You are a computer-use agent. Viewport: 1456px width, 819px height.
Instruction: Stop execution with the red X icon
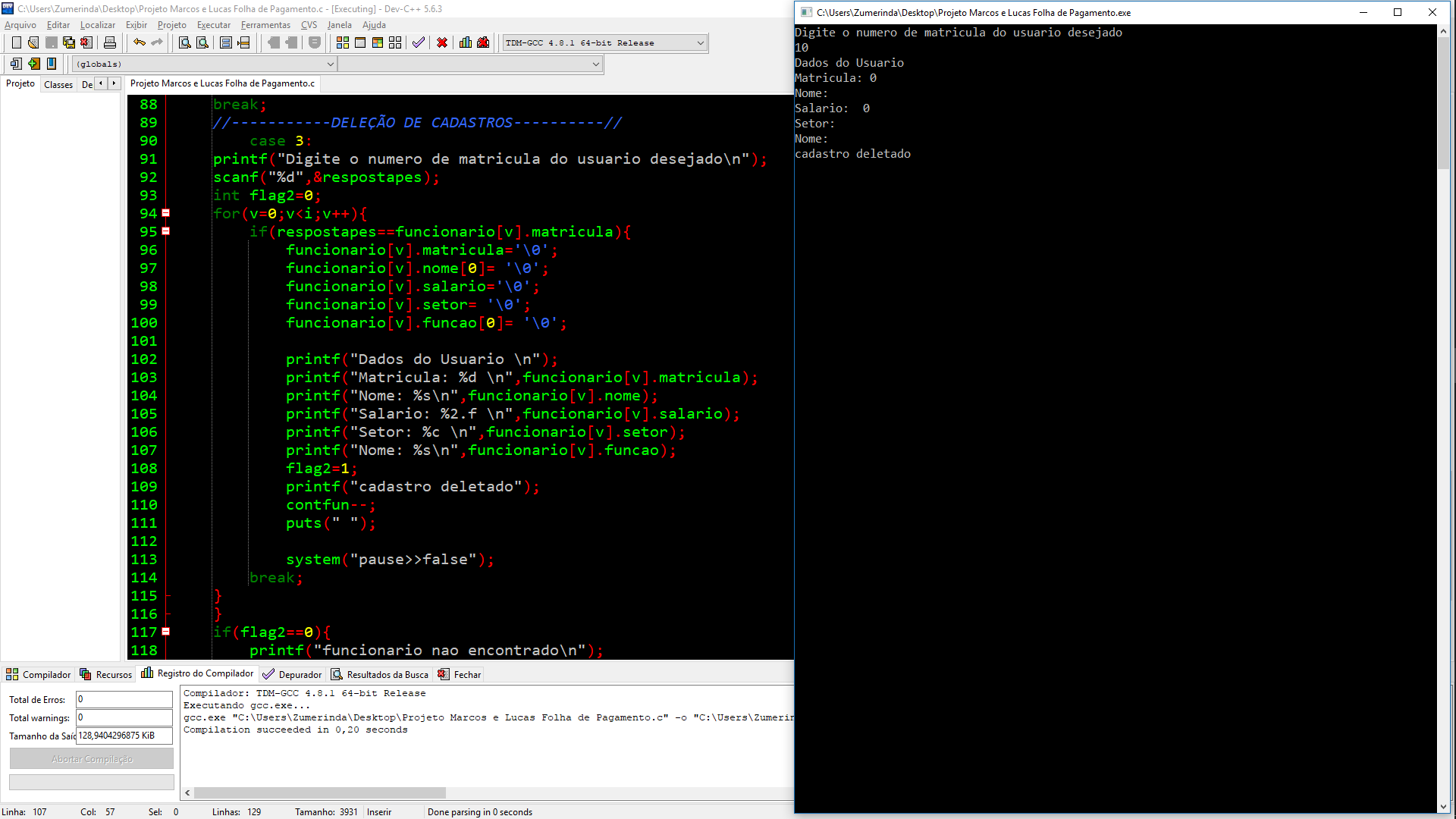442,42
